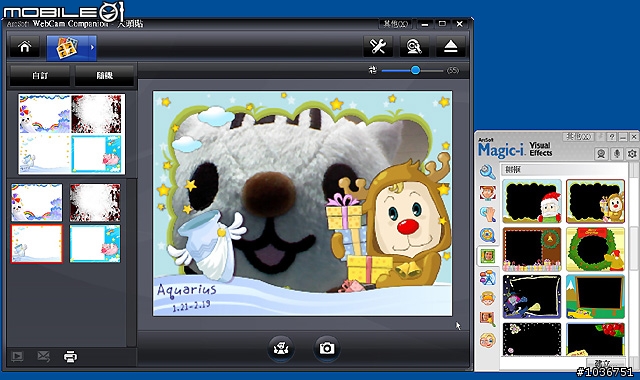
Task: Select the magnifier zoom effect in Magic-i sidebar
Action: click(x=487, y=172)
